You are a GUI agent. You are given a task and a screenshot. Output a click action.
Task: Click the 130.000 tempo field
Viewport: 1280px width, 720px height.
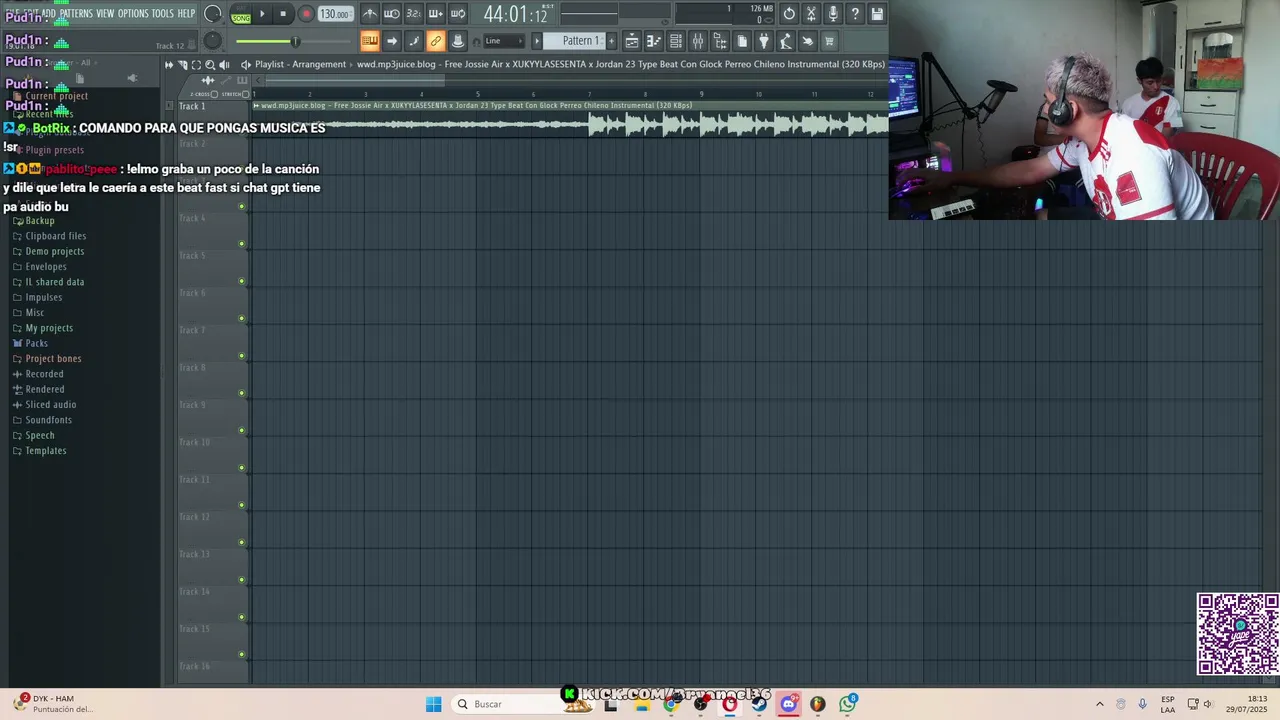click(x=334, y=14)
